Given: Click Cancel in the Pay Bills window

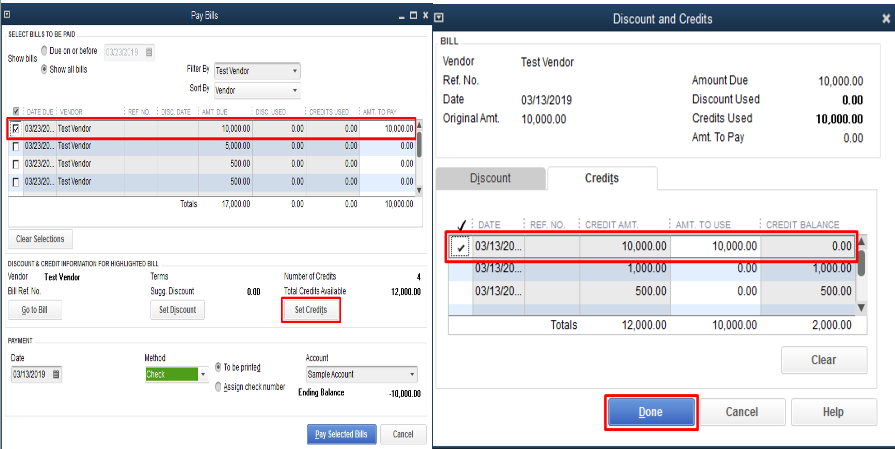Looking at the screenshot, I should [403, 434].
